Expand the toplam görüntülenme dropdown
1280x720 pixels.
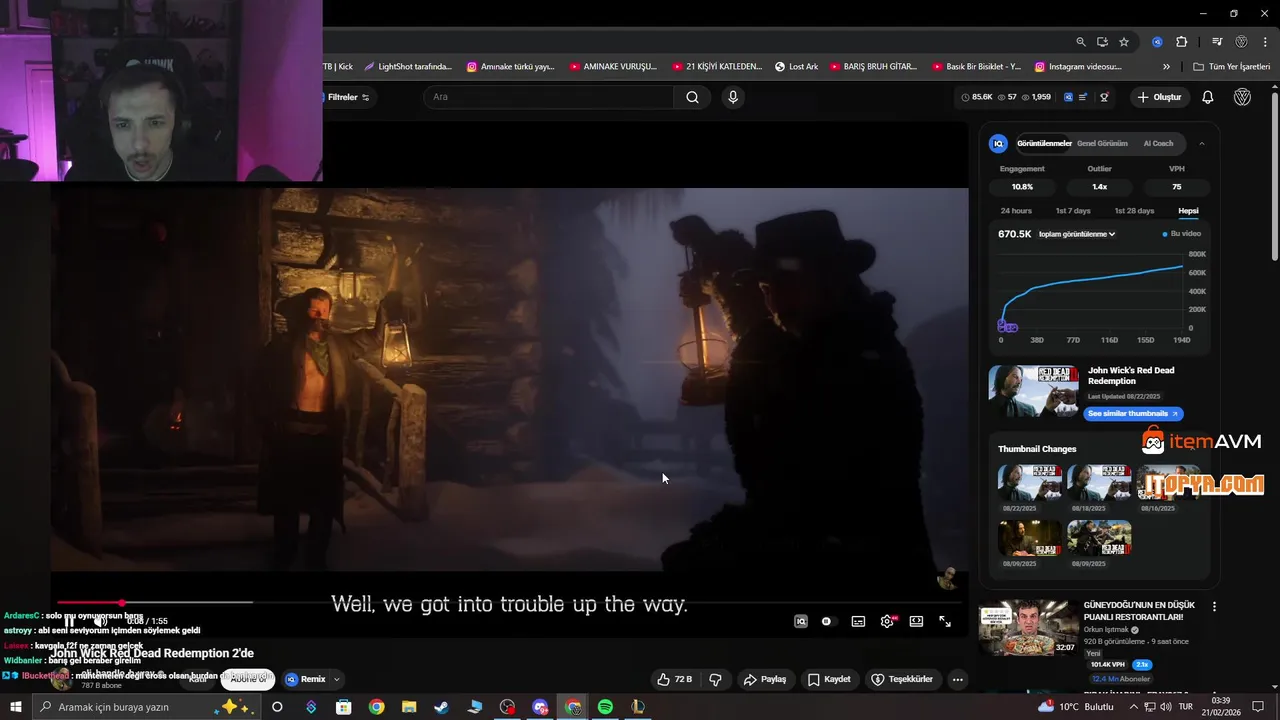click(x=1077, y=234)
